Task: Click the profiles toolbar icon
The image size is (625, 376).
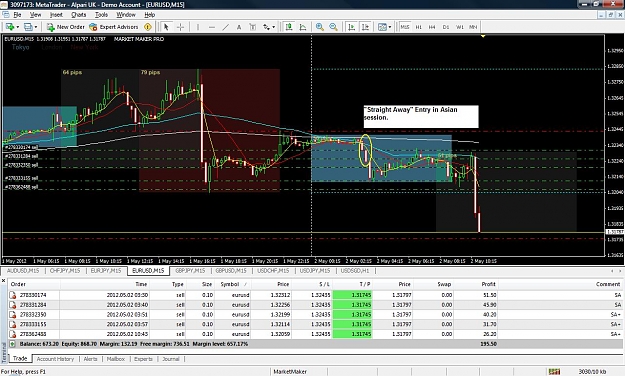Action: (x=28, y=27)
